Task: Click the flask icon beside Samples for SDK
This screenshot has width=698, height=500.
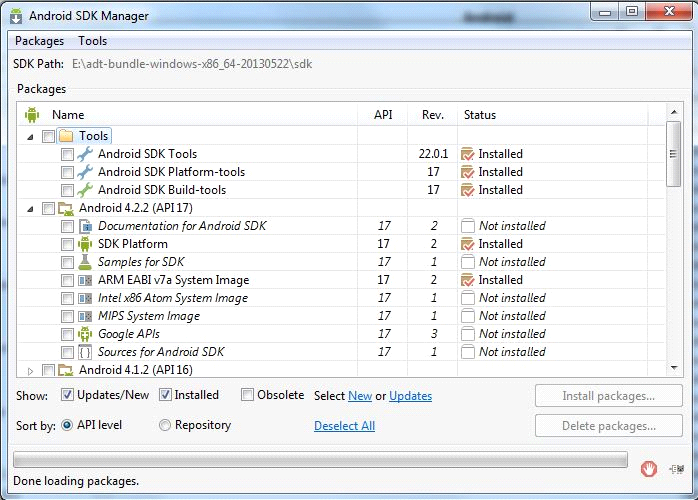Action: pos(85,262)
